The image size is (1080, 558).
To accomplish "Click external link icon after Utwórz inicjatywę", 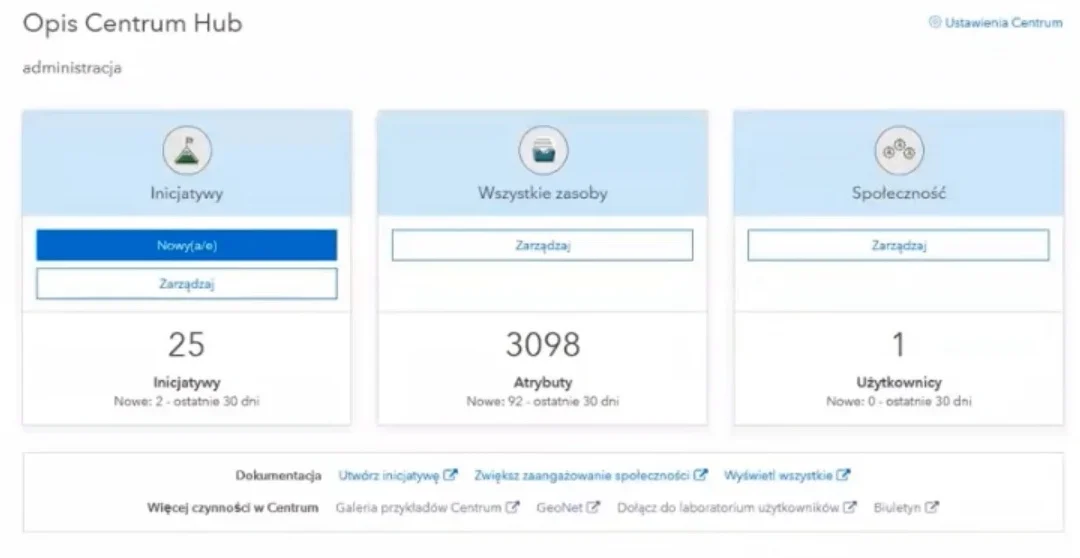I will click(450, 475).
